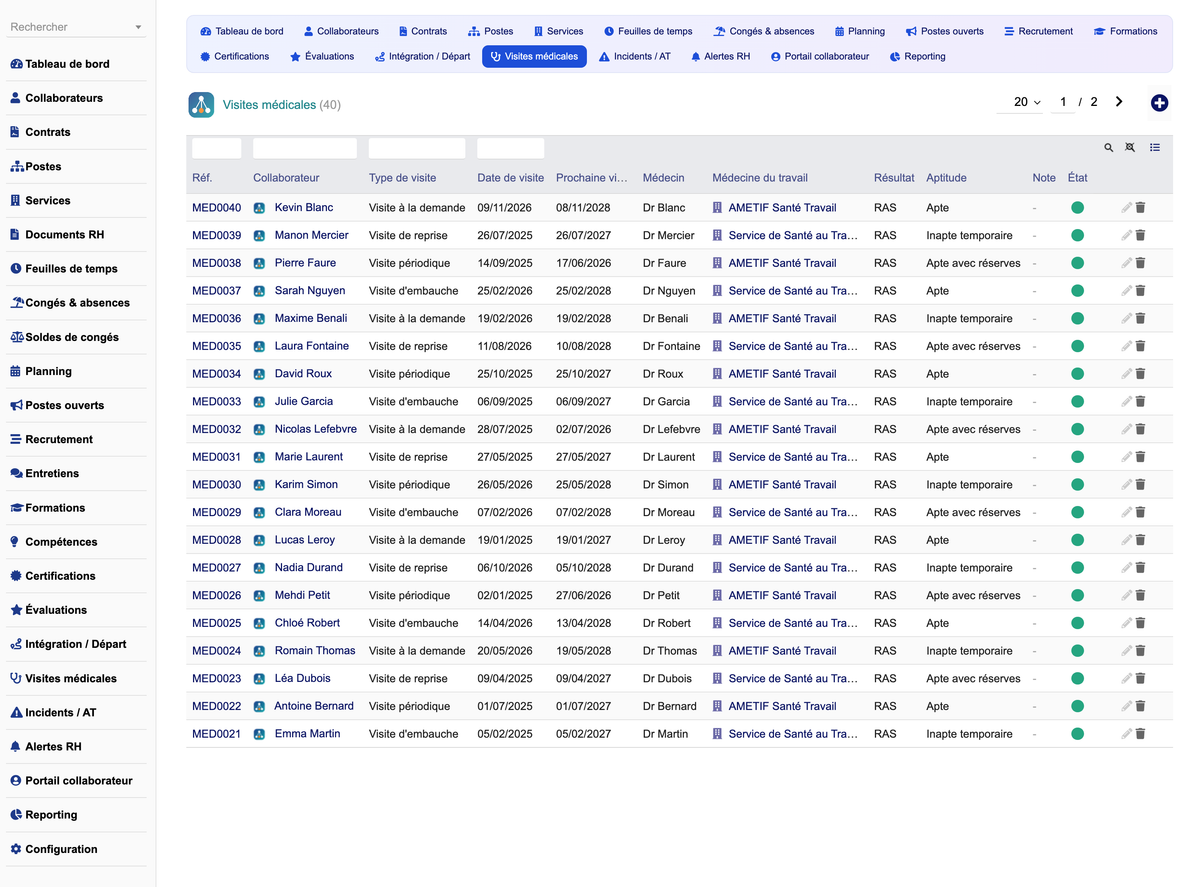1200x887 pixels.
Task: Open the Rechercher dropdown in the sidebar
Action: click(76, 27)
